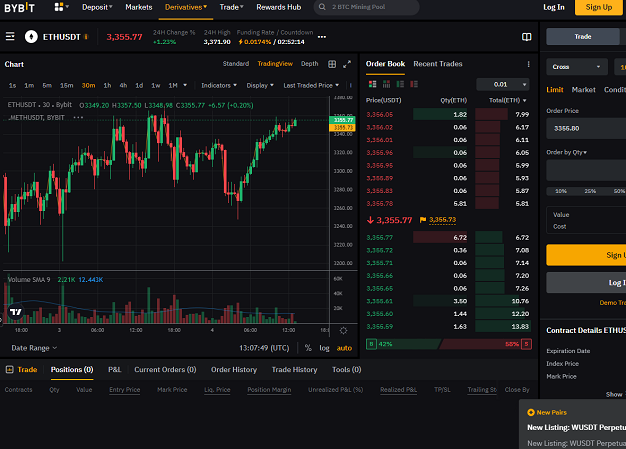Open order book three-dot options menu
626x449 pixels.
[x=529, y=64]
